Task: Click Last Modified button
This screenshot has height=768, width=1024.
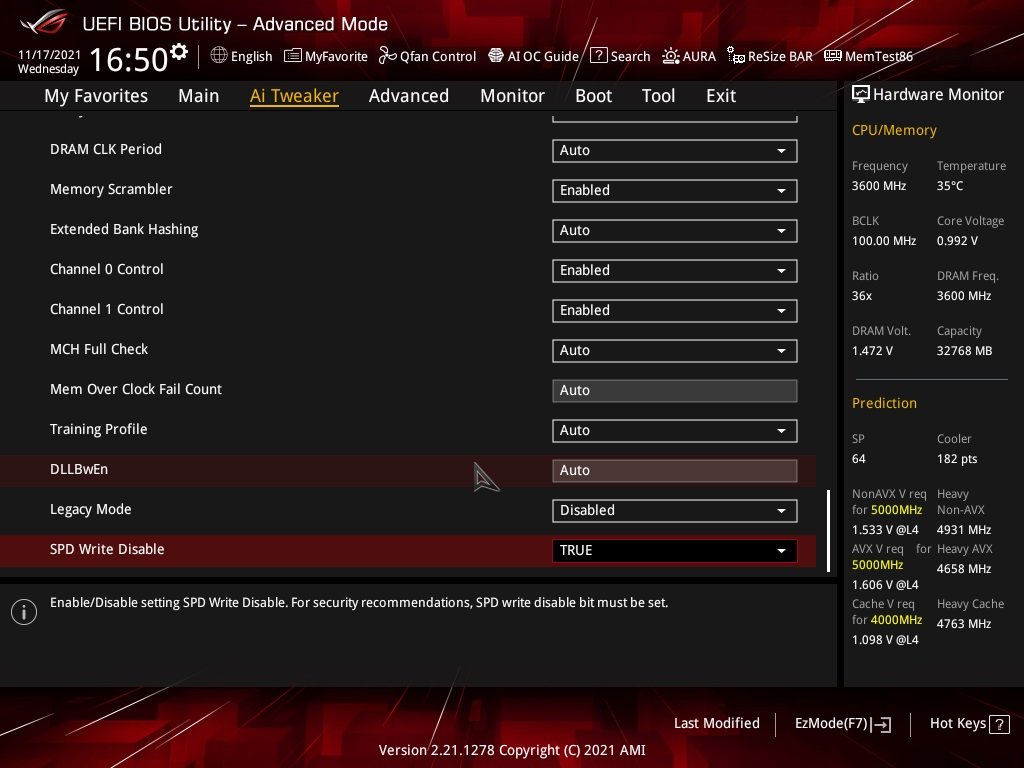Action: 716,724
